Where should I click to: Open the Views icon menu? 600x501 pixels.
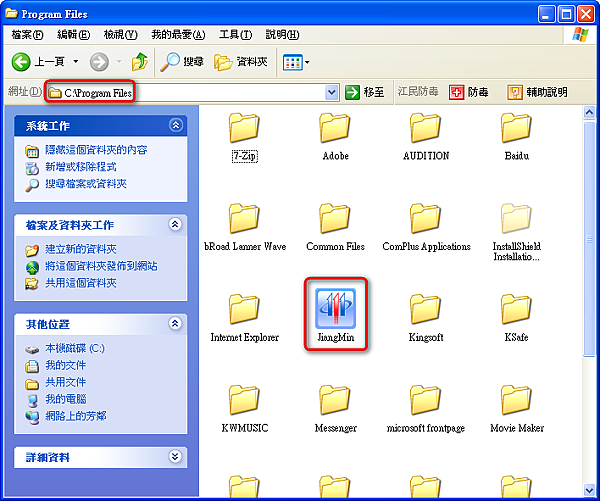[296, 62]
